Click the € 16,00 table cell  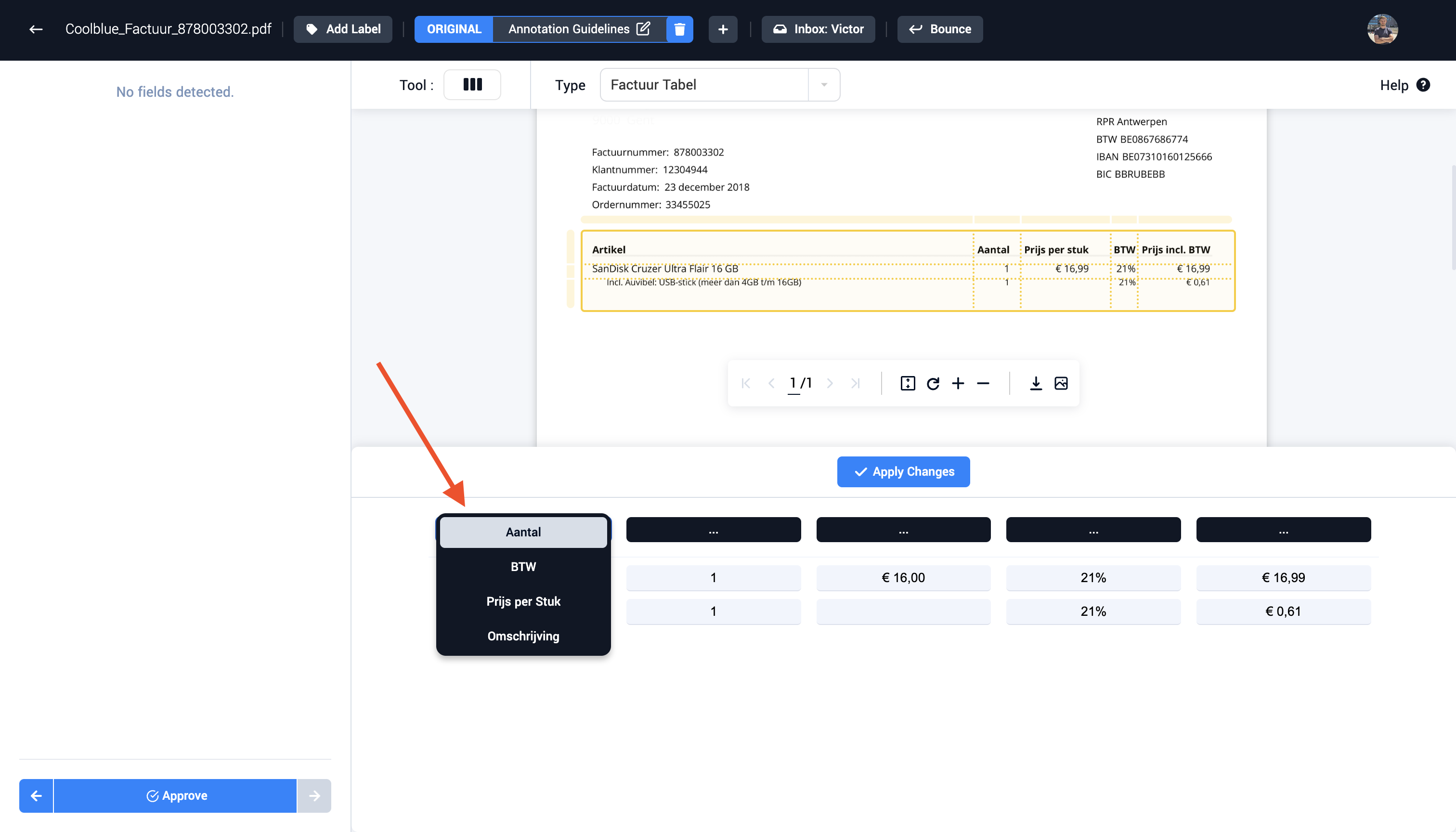coord(903,578)
